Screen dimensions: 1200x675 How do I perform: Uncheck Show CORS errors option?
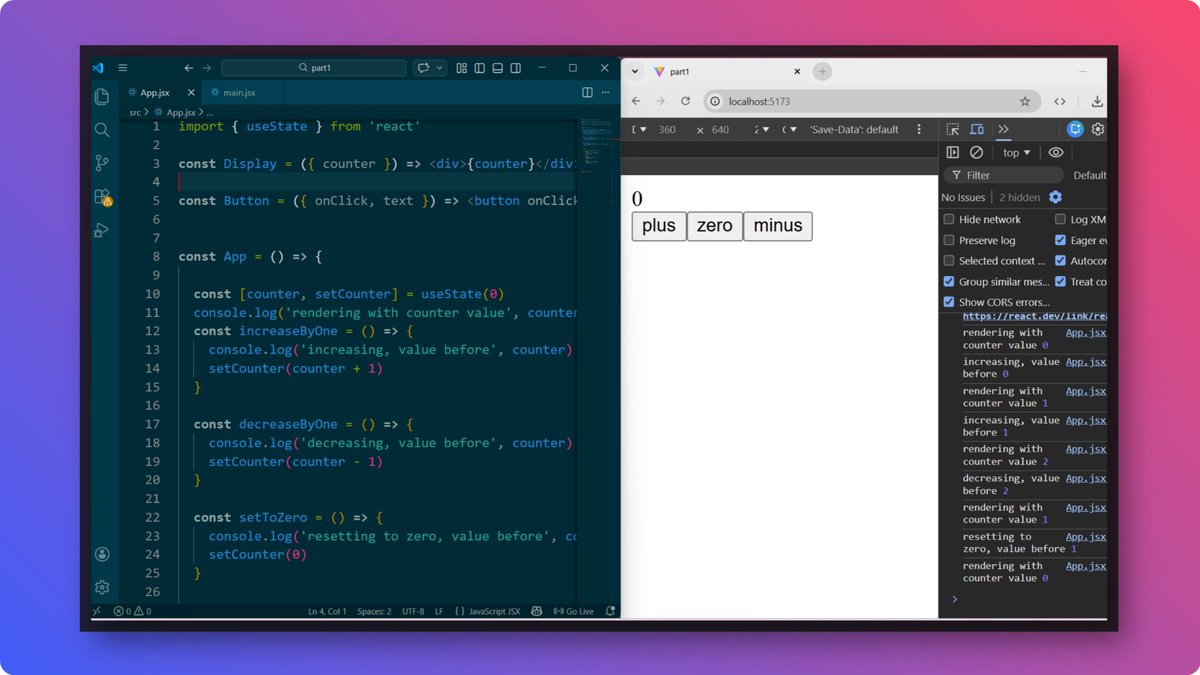949,302
